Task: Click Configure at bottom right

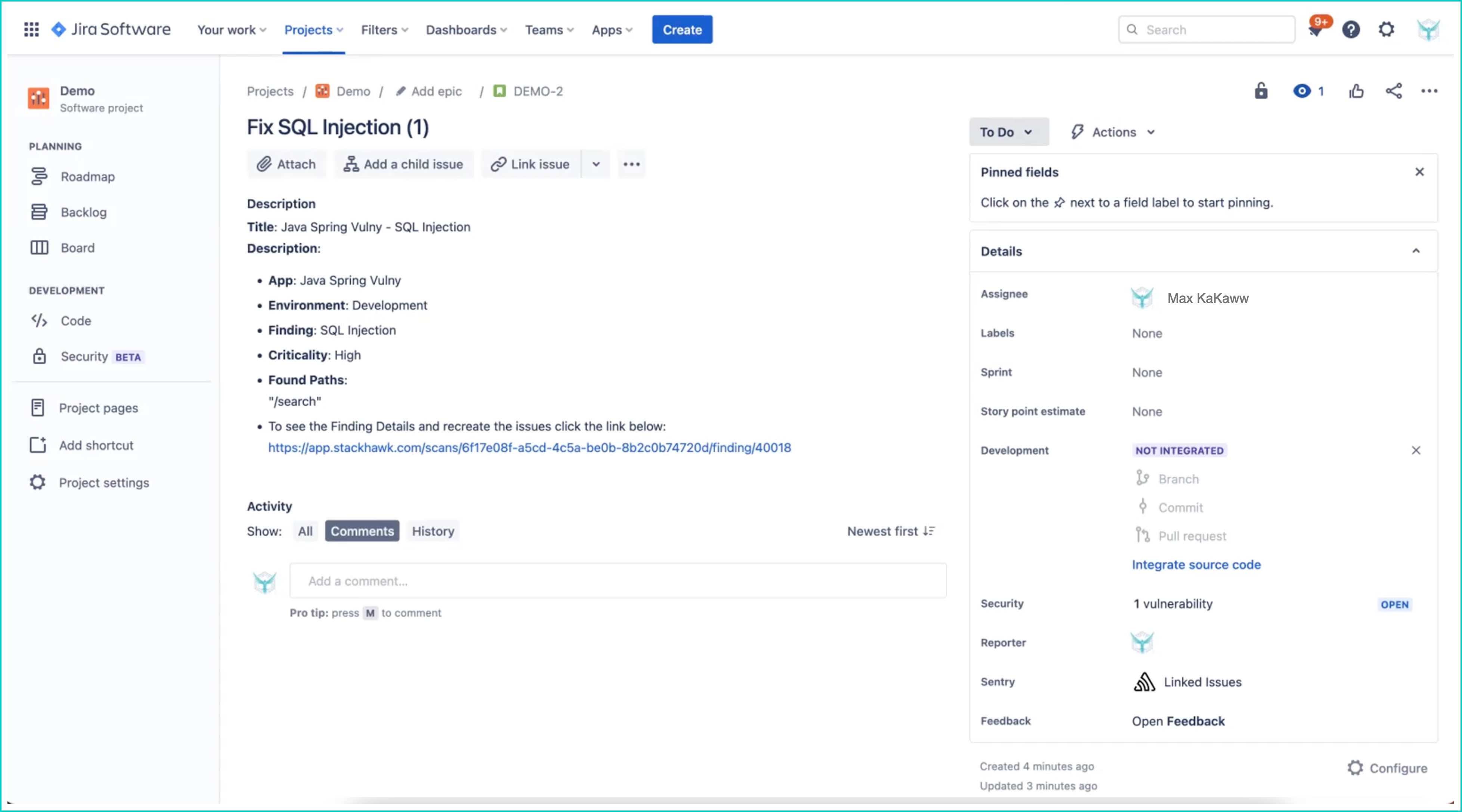Action: (x=1387, y=768)
